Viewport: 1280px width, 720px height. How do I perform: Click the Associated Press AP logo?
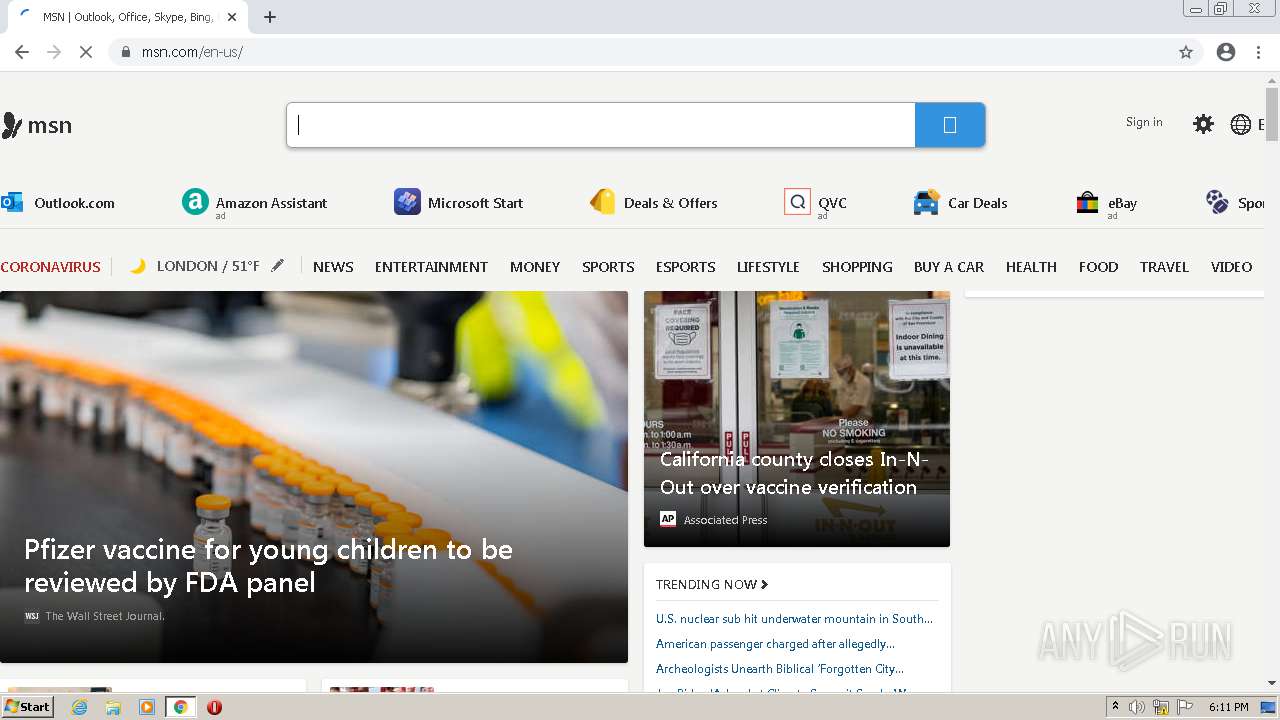click(x=668, y=519)
